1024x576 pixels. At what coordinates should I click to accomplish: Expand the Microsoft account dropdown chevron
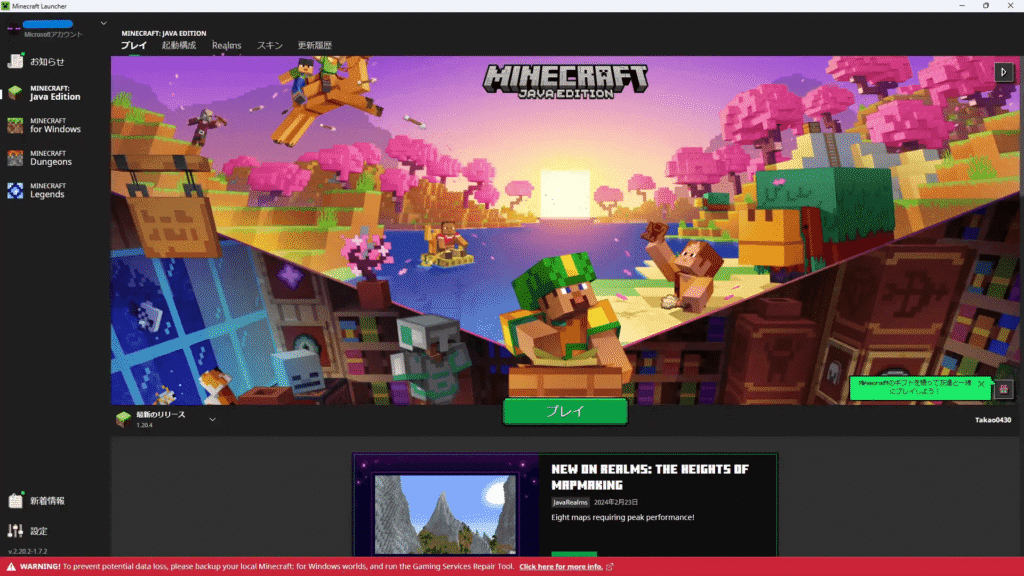click(104, 23)
